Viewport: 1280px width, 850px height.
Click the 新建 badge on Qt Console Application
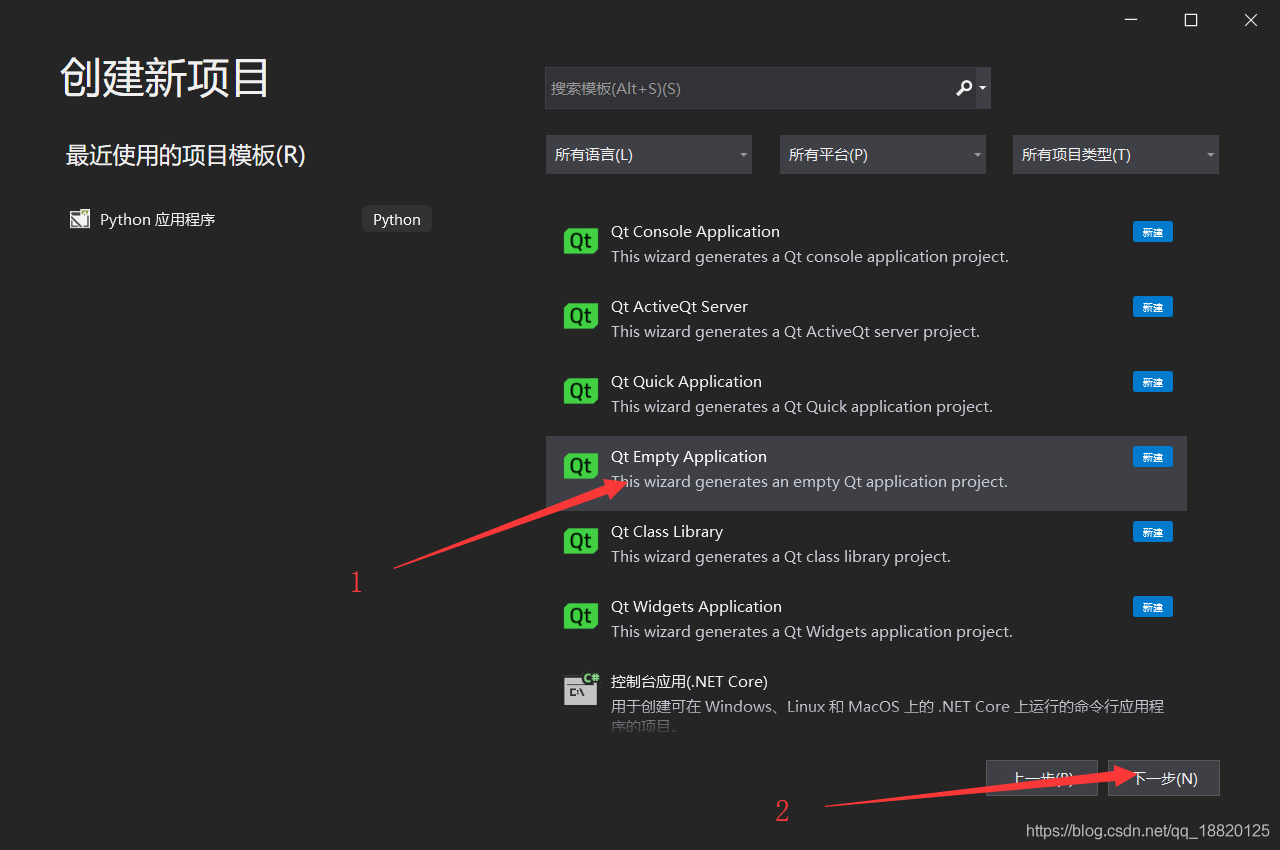(x=1153, y=232)
